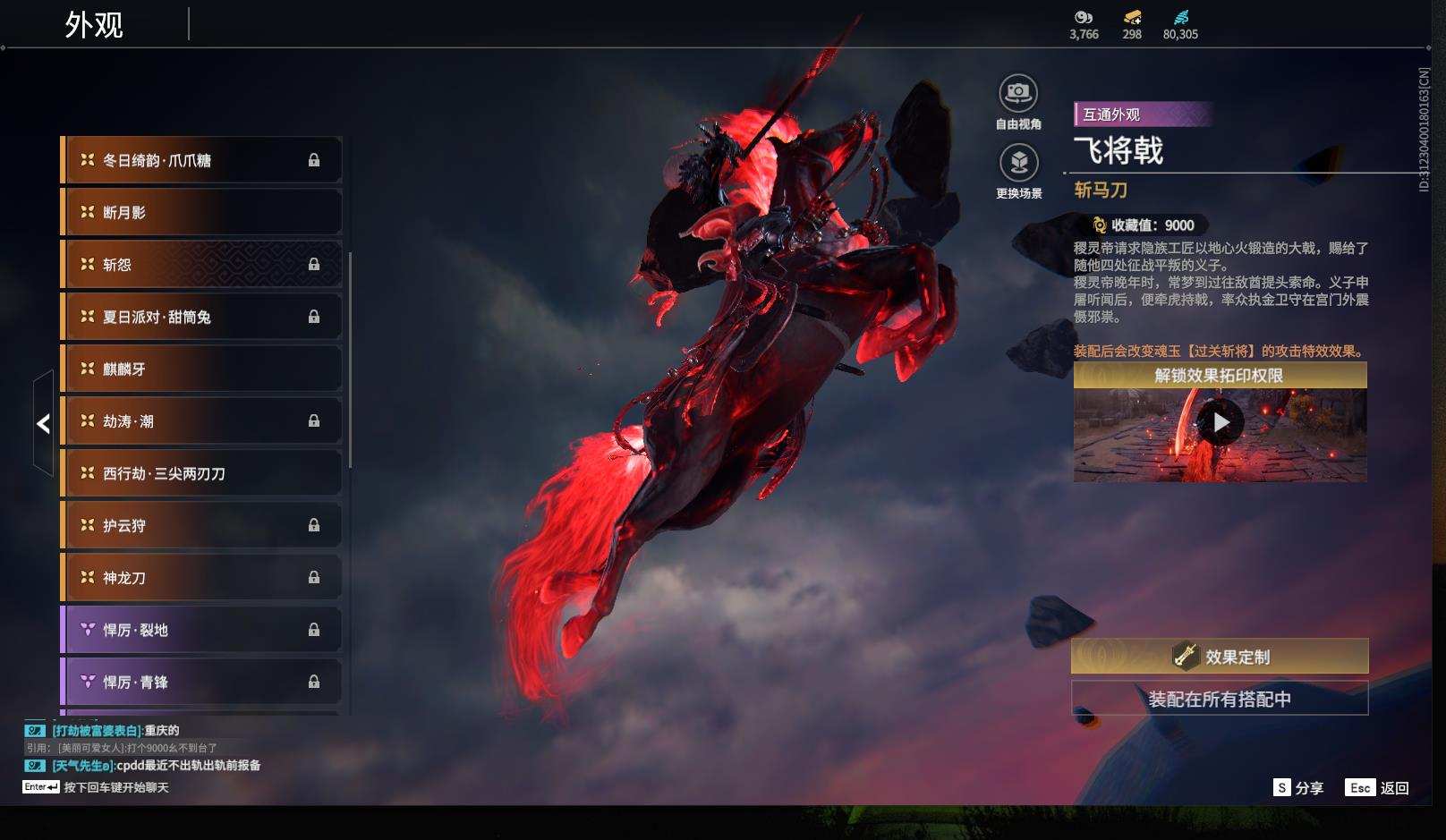Click the 外观 appearance title tab
The image size is (1446, 840).
coord(94,25)
